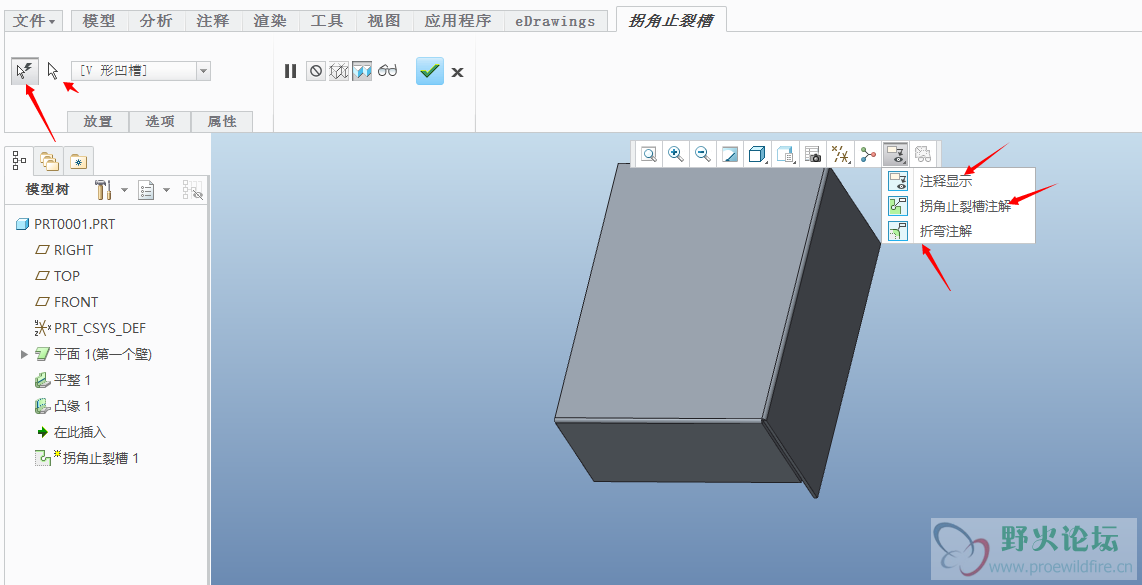Open the view manager camera icon
1142x585 pixels.
coord(812,154)
